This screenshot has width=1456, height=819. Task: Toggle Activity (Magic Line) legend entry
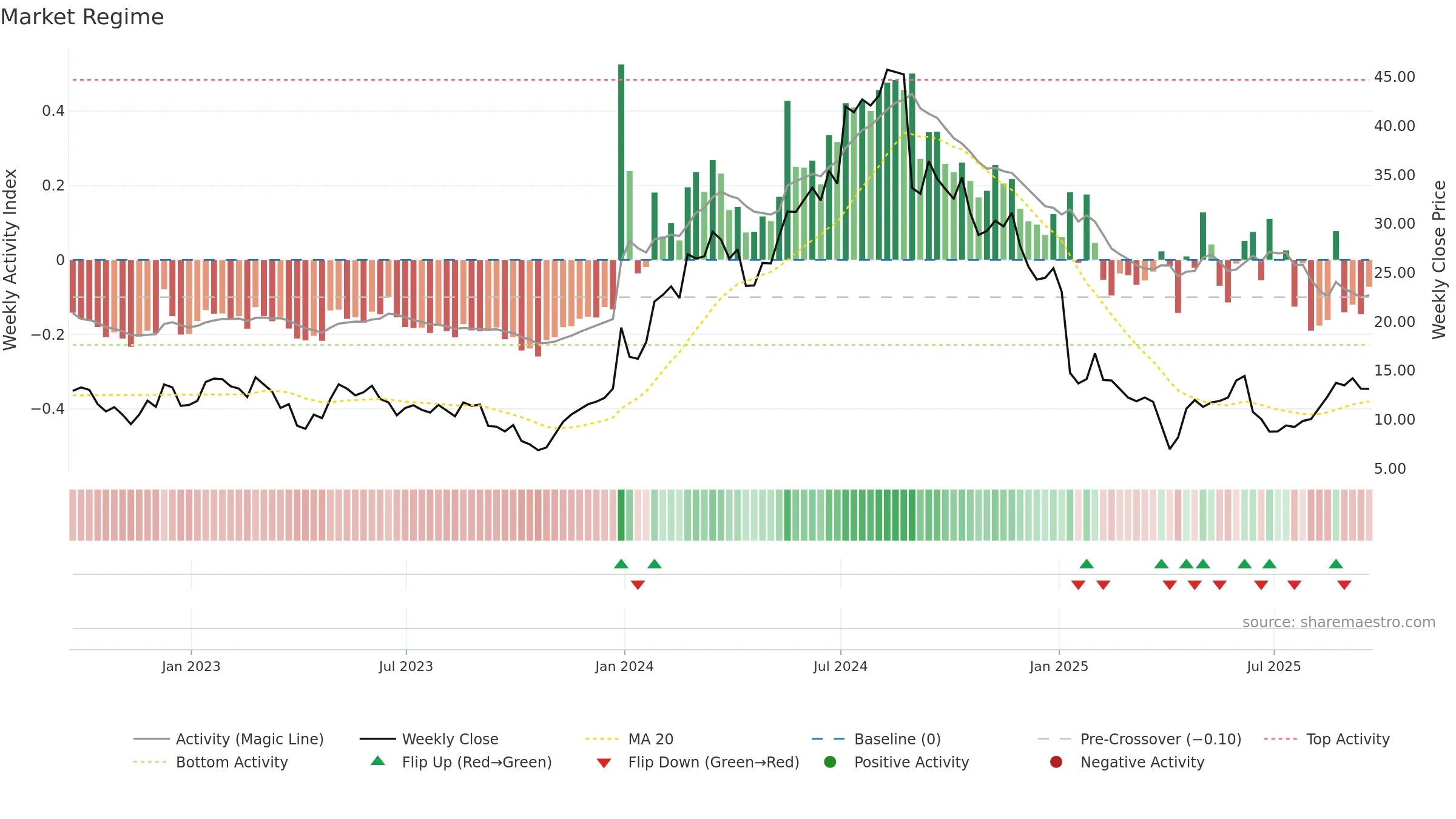229,739
